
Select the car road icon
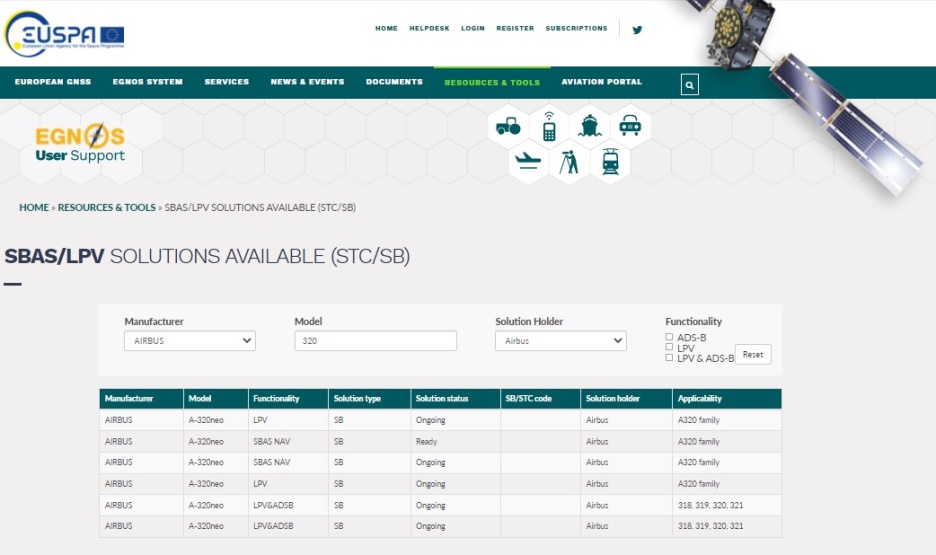coord(630,126)
